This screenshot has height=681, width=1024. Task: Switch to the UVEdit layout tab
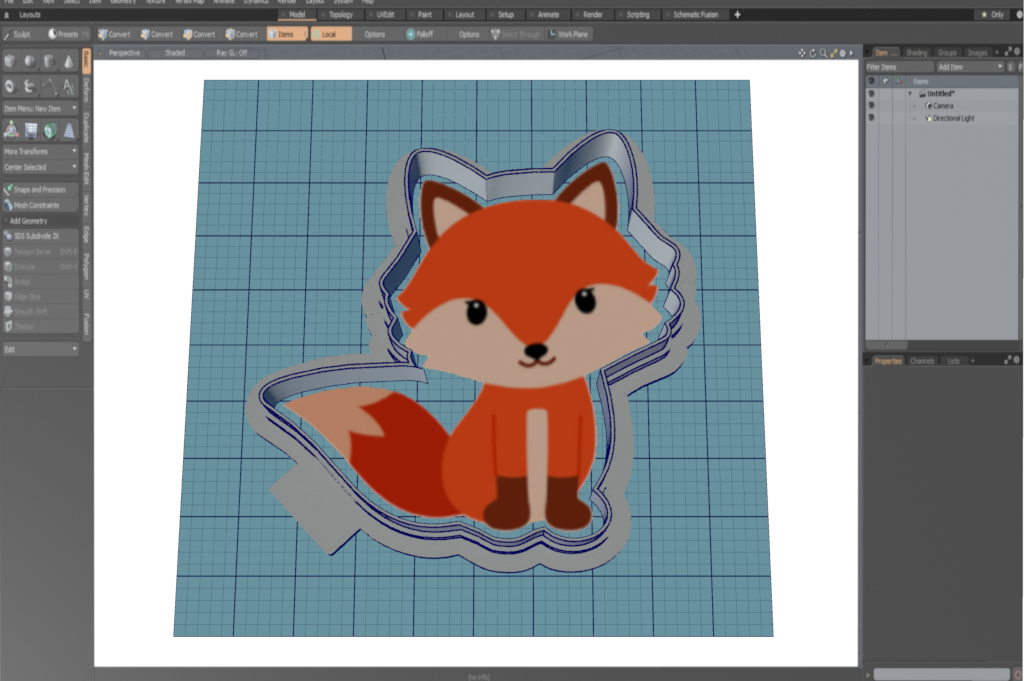pos(385,14)
